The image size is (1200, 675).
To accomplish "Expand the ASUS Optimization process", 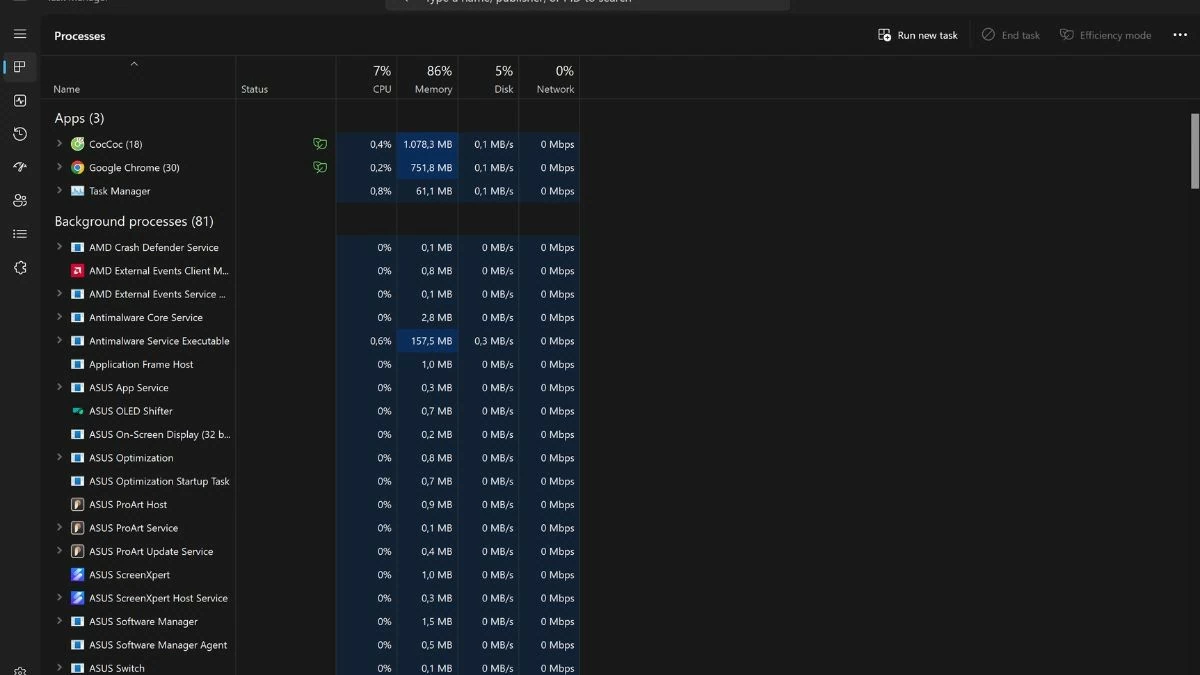I will pyautogui.click(x=60, y=458).
